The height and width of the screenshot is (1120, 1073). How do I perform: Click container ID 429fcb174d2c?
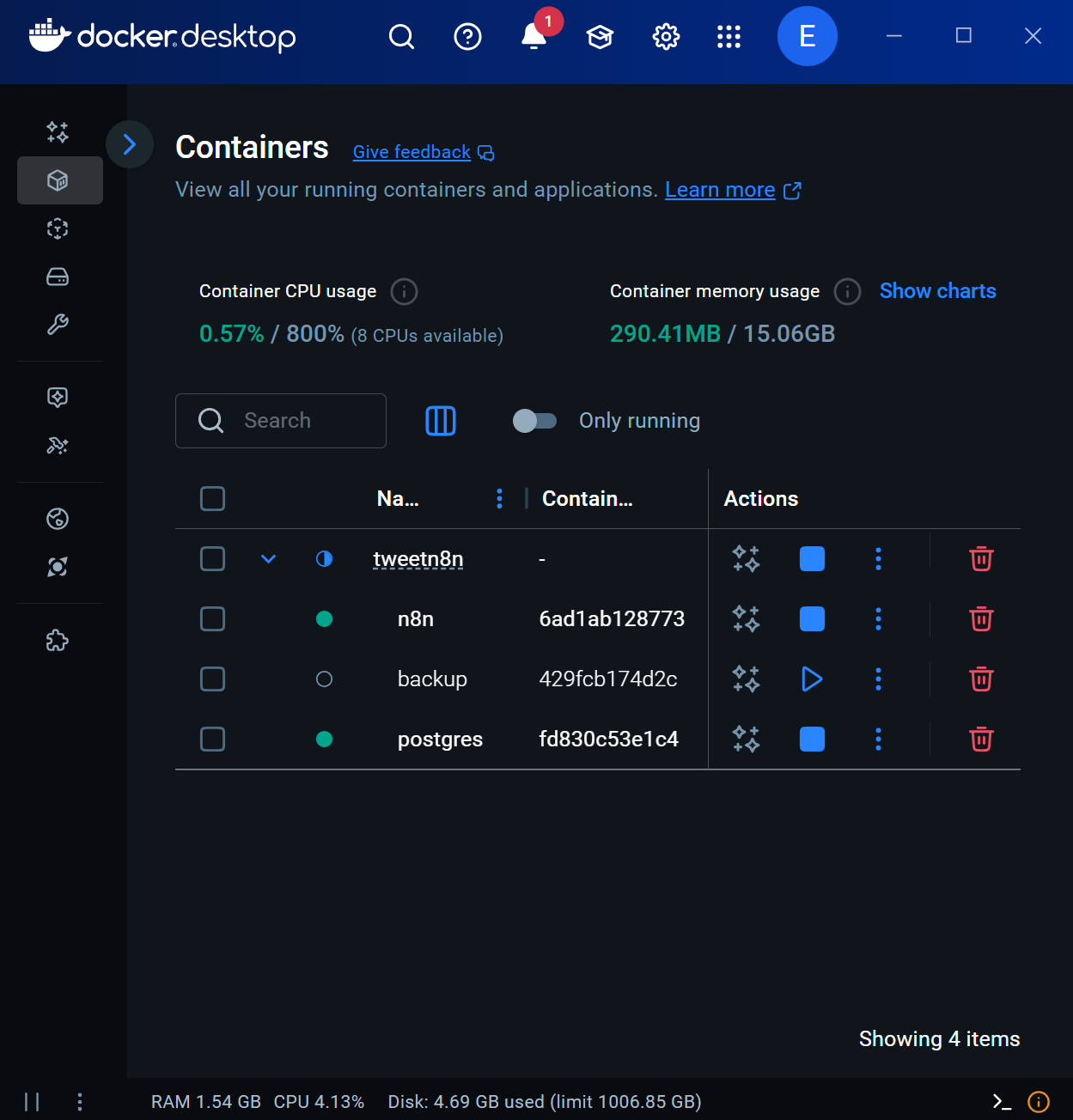point(608,679)
